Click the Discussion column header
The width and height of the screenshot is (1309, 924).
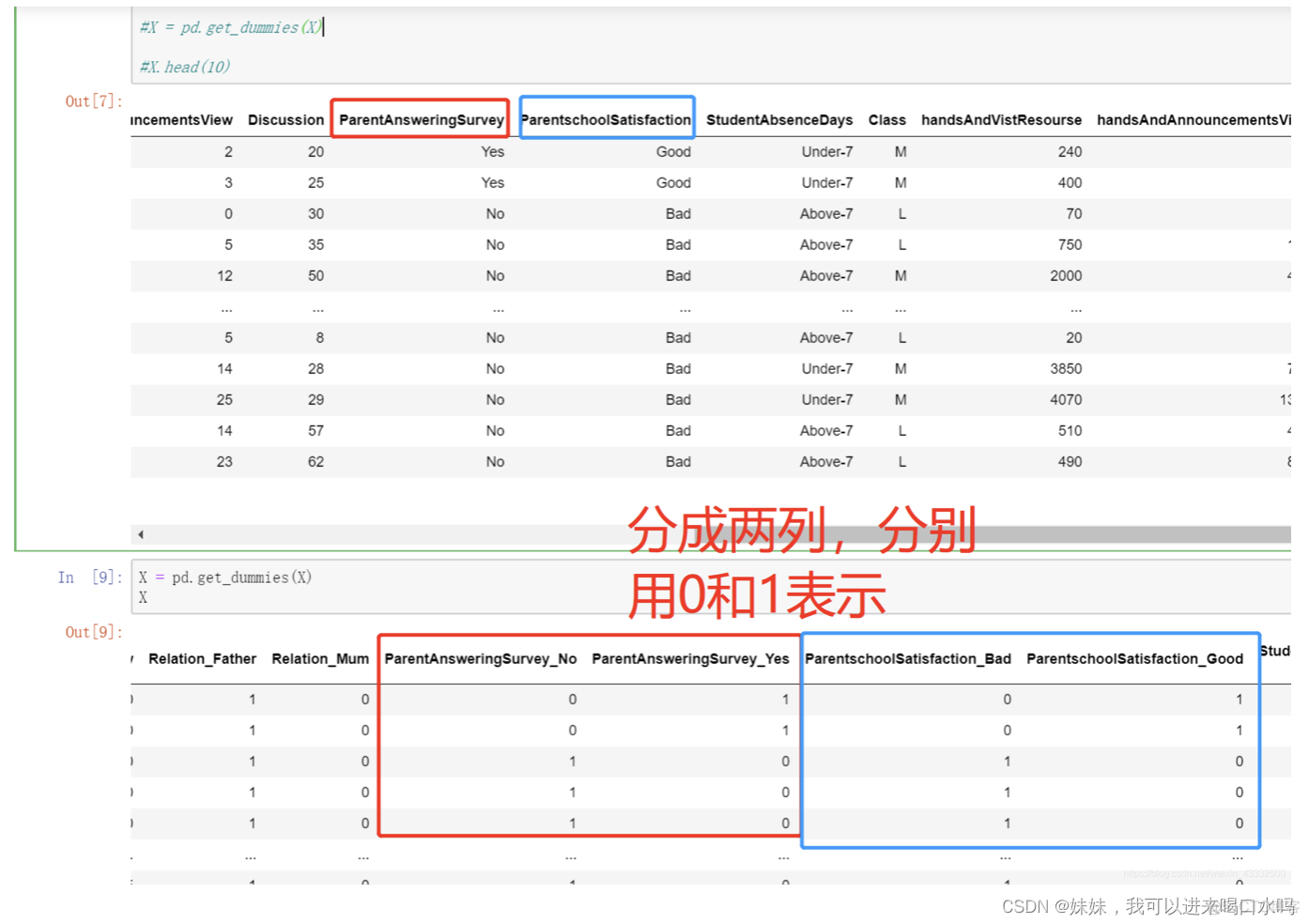point(285,120)
